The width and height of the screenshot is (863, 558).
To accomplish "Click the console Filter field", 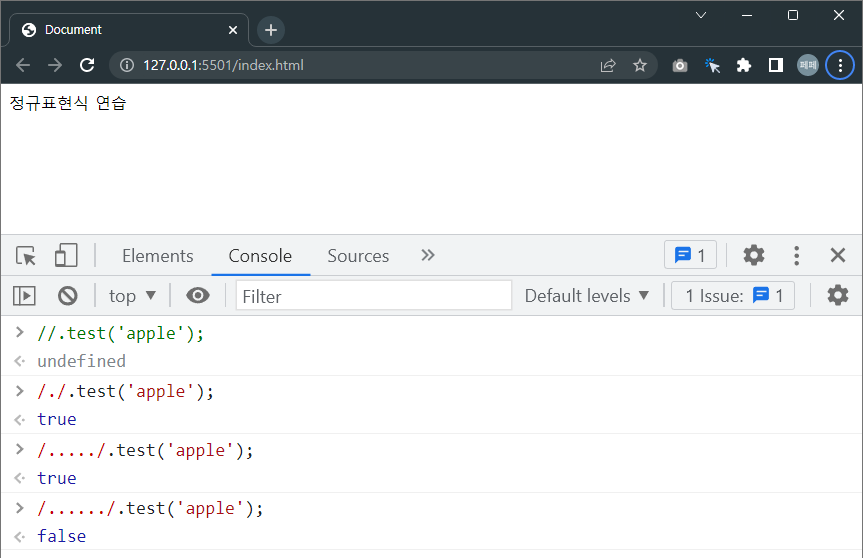I will coord(374,296).
